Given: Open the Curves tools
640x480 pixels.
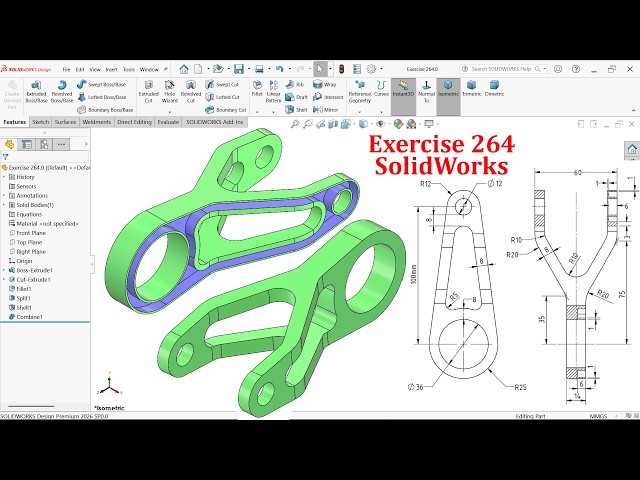Looking at the screenshot, I should tap(381, 89).
